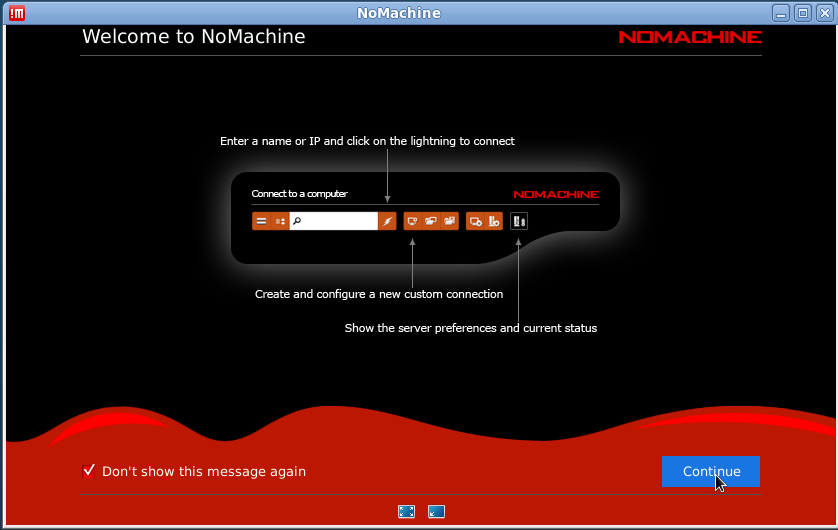Click the "Connect to a computer" label
838x530 pixels.
299,193
